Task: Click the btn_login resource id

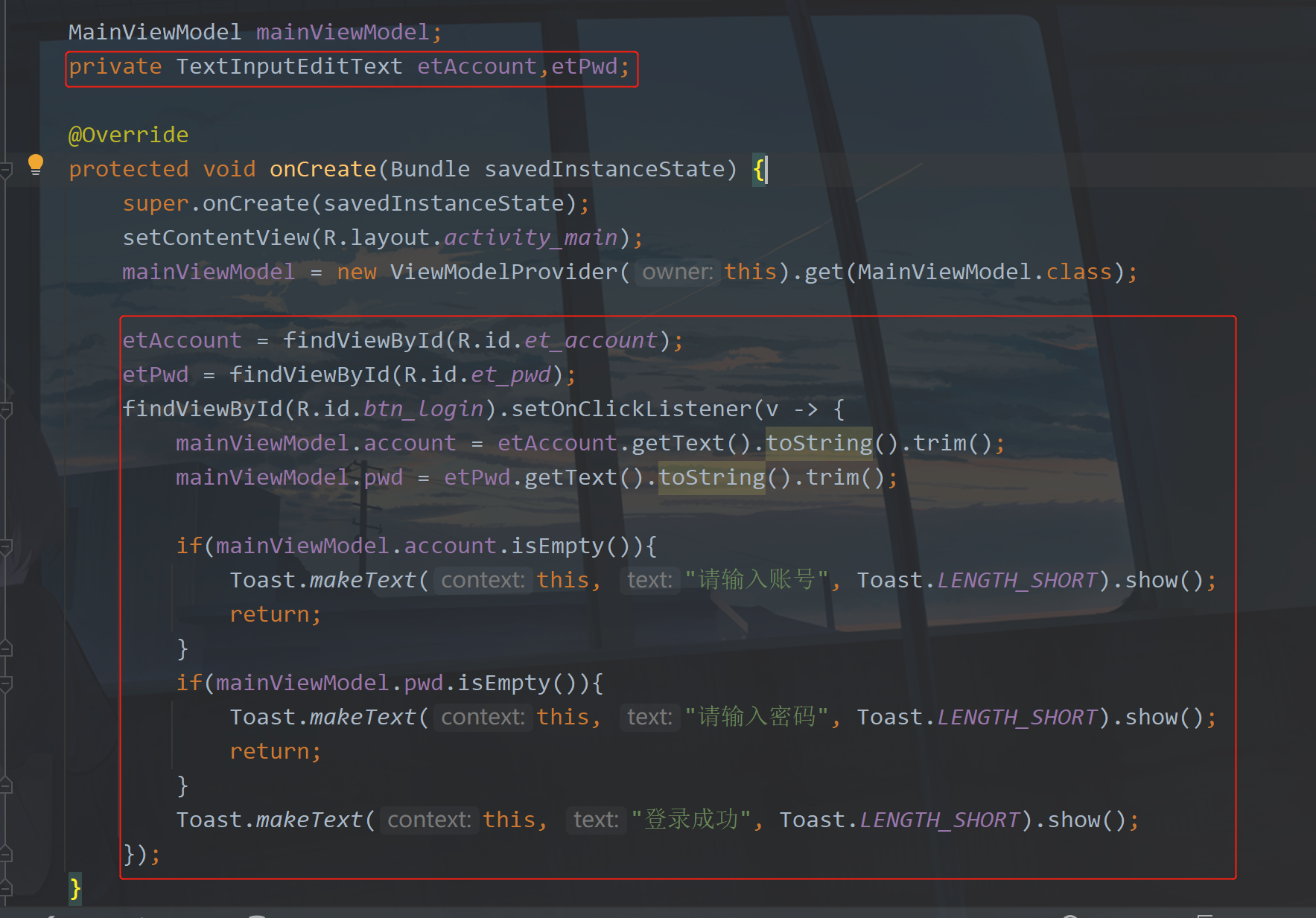Action: (x=424, y=409)
